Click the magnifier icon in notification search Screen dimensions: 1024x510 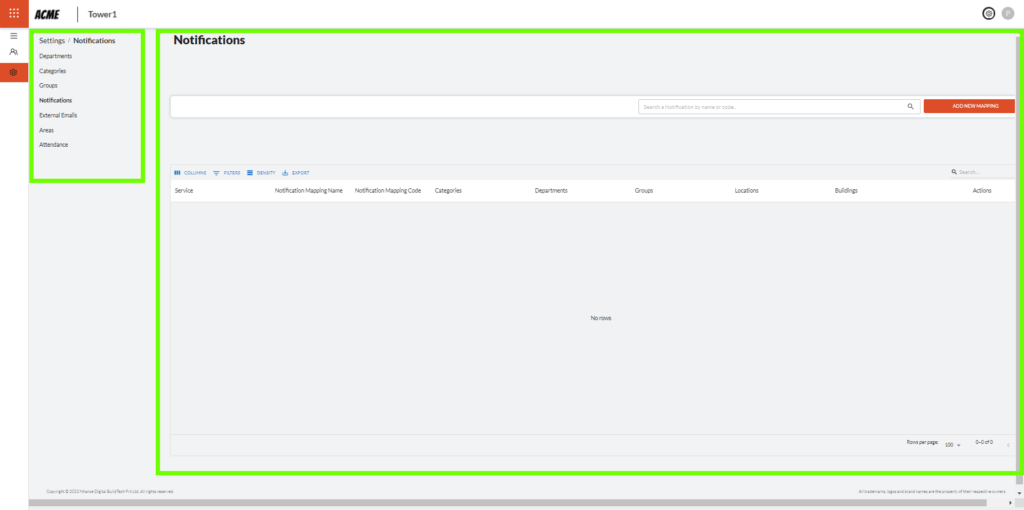910,106
